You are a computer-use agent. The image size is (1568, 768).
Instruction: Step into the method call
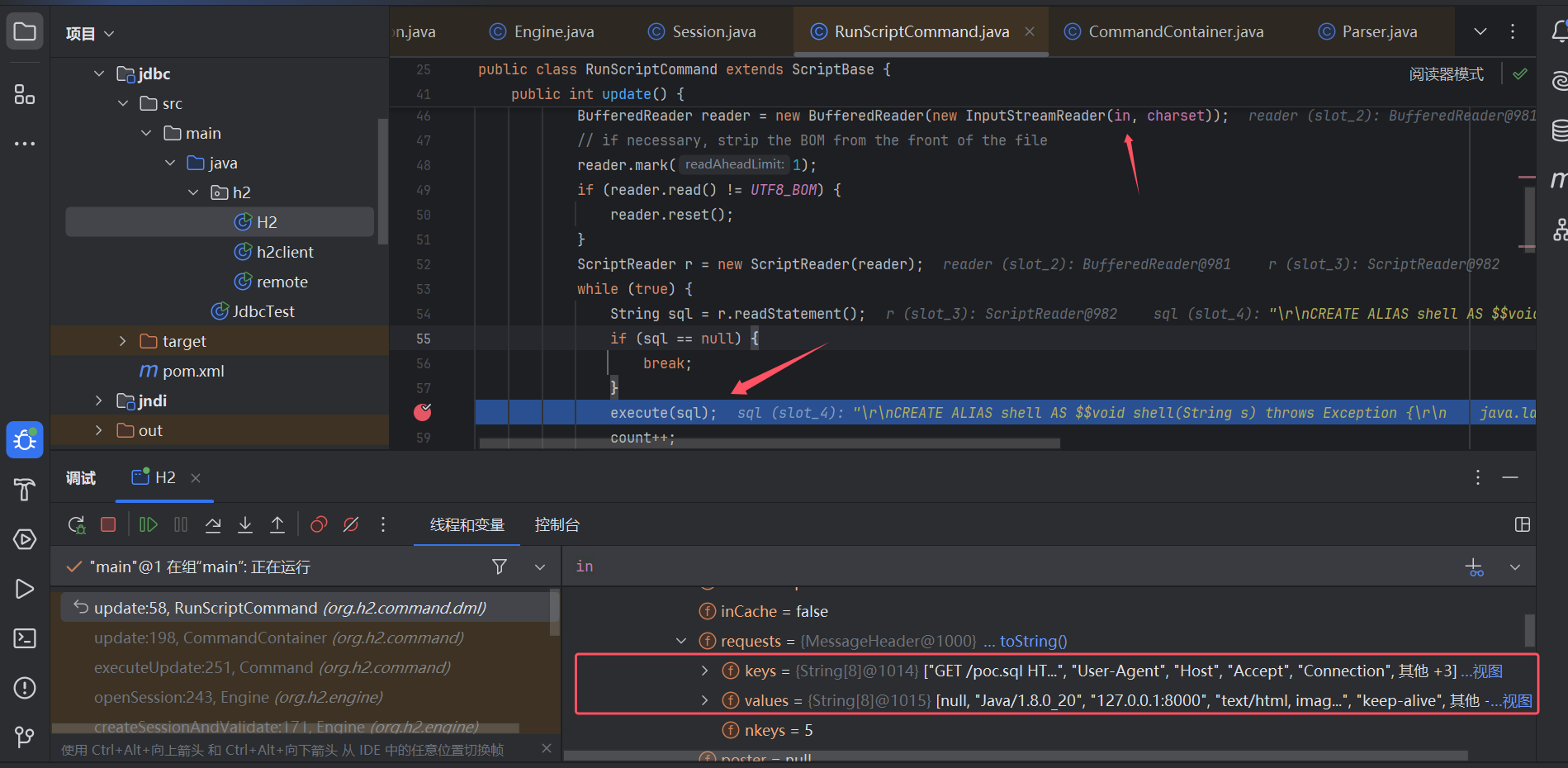(245, 524)
